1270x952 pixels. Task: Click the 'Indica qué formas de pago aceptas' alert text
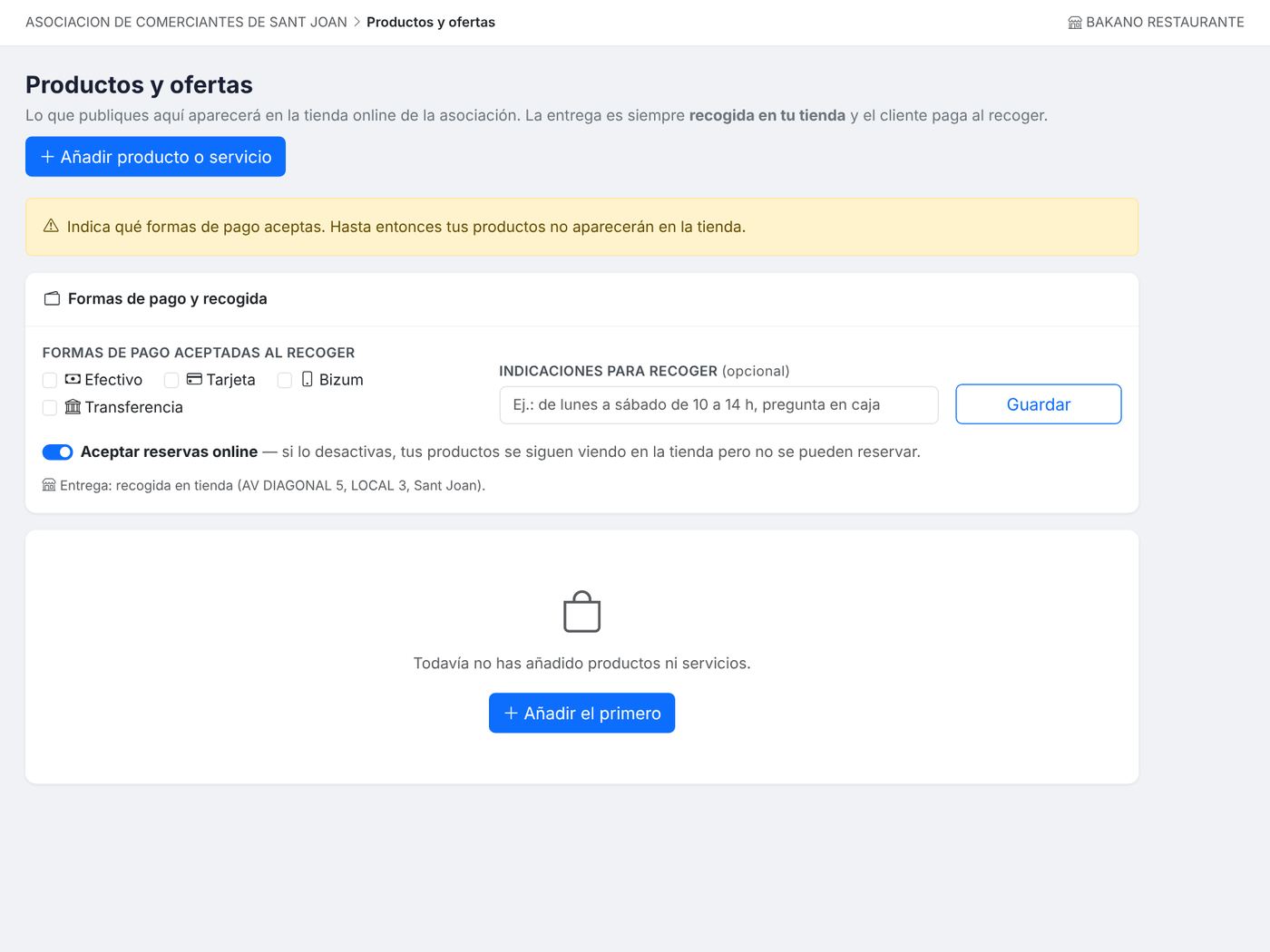tap(406, 227)
